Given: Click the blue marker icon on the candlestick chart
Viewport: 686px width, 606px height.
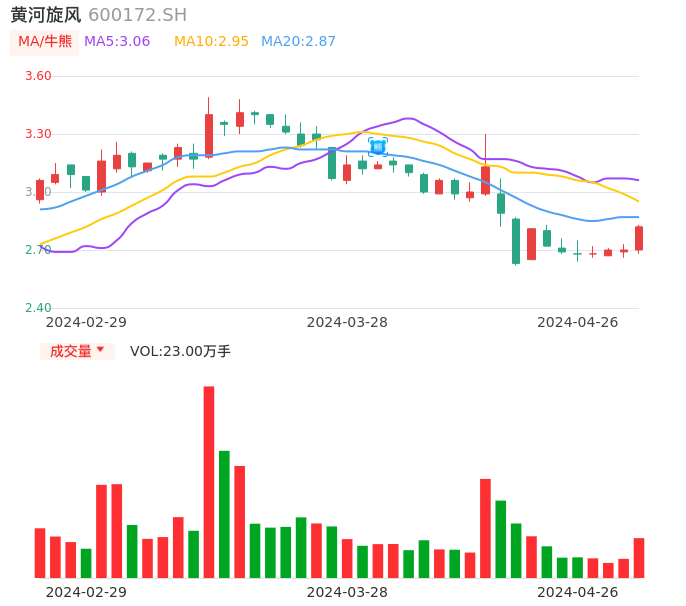Looking at the screenshot, I should [x=378, y=147].
